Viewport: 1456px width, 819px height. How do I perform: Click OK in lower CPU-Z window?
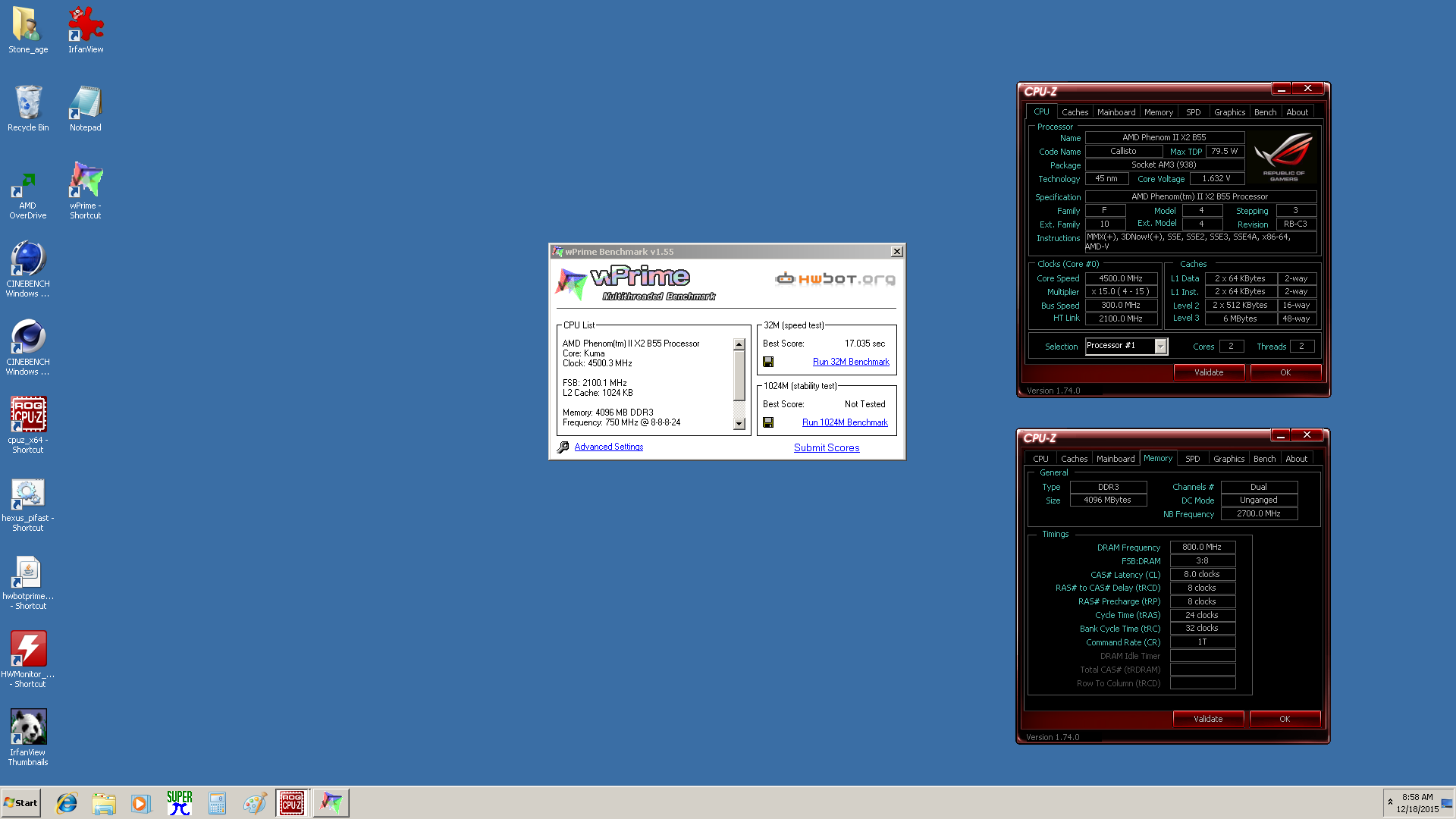1285,719
